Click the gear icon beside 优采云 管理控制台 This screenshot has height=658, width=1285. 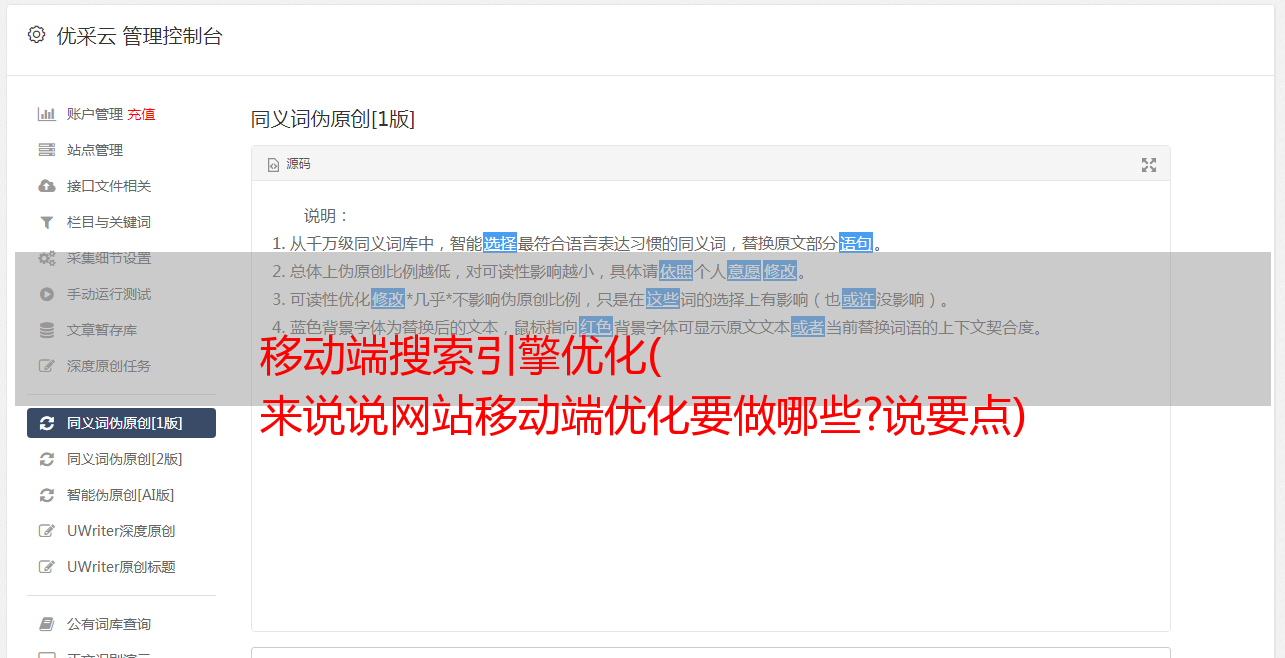36,35
